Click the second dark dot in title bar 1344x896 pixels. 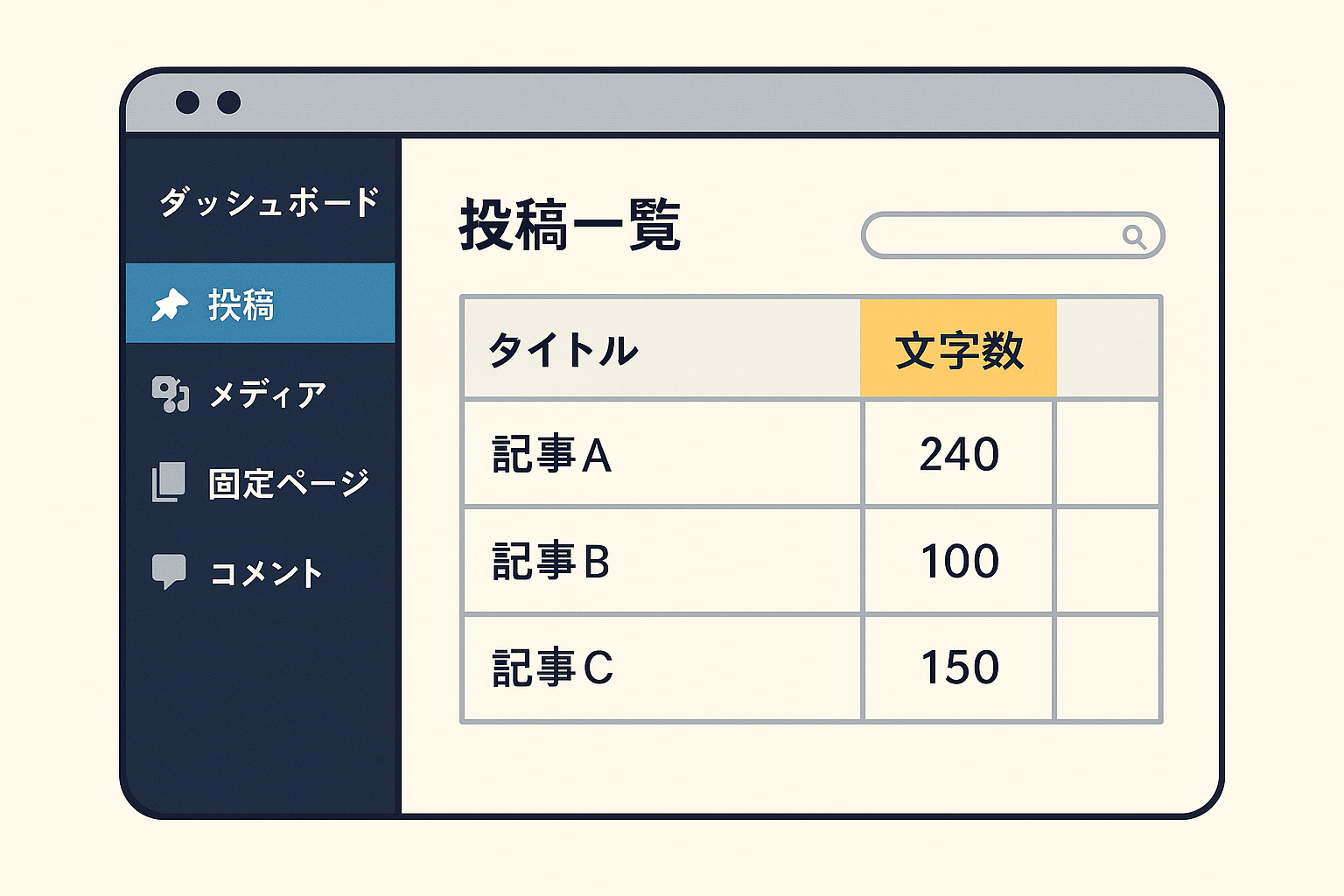[229, 102]
